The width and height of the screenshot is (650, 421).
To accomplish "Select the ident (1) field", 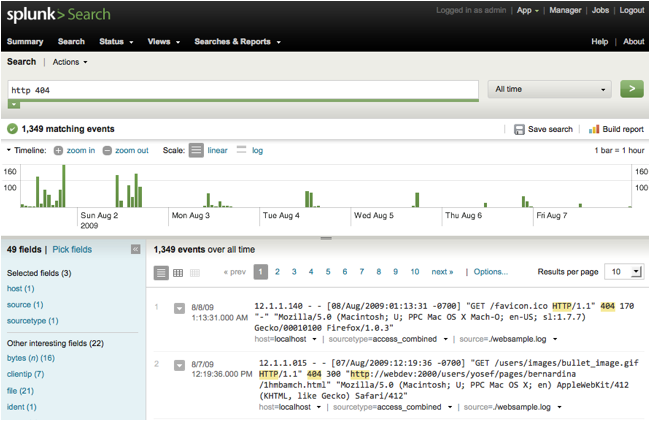I will (x=22, y=407).
